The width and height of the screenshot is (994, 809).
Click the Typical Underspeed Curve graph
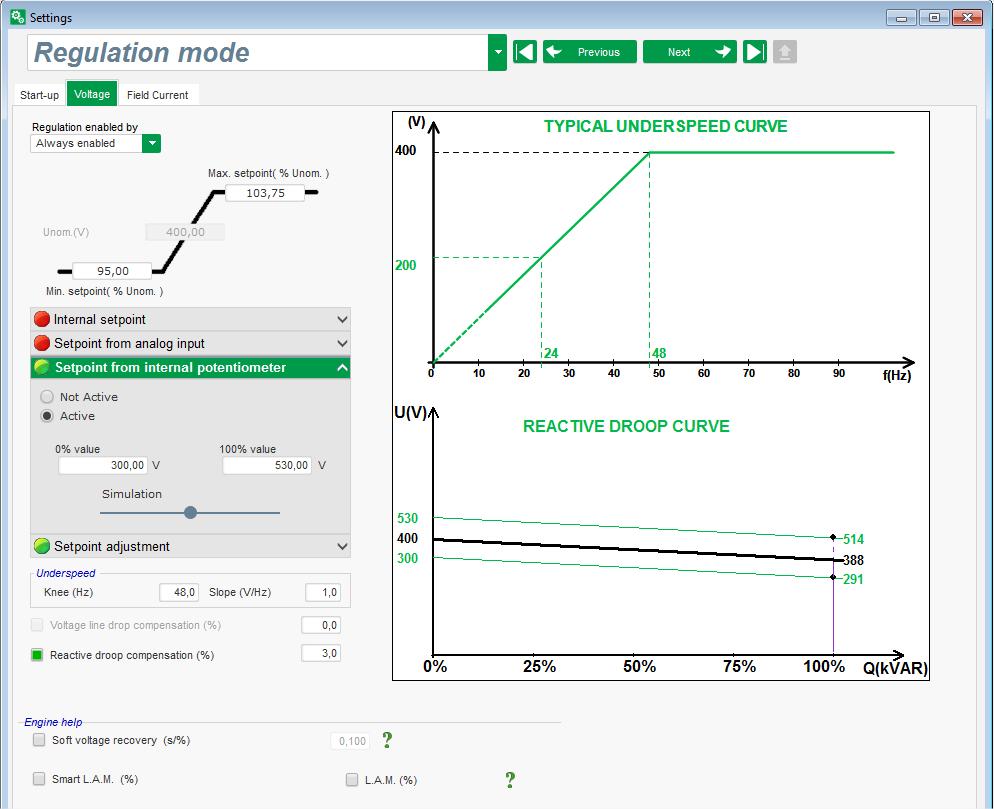(661, 250)
